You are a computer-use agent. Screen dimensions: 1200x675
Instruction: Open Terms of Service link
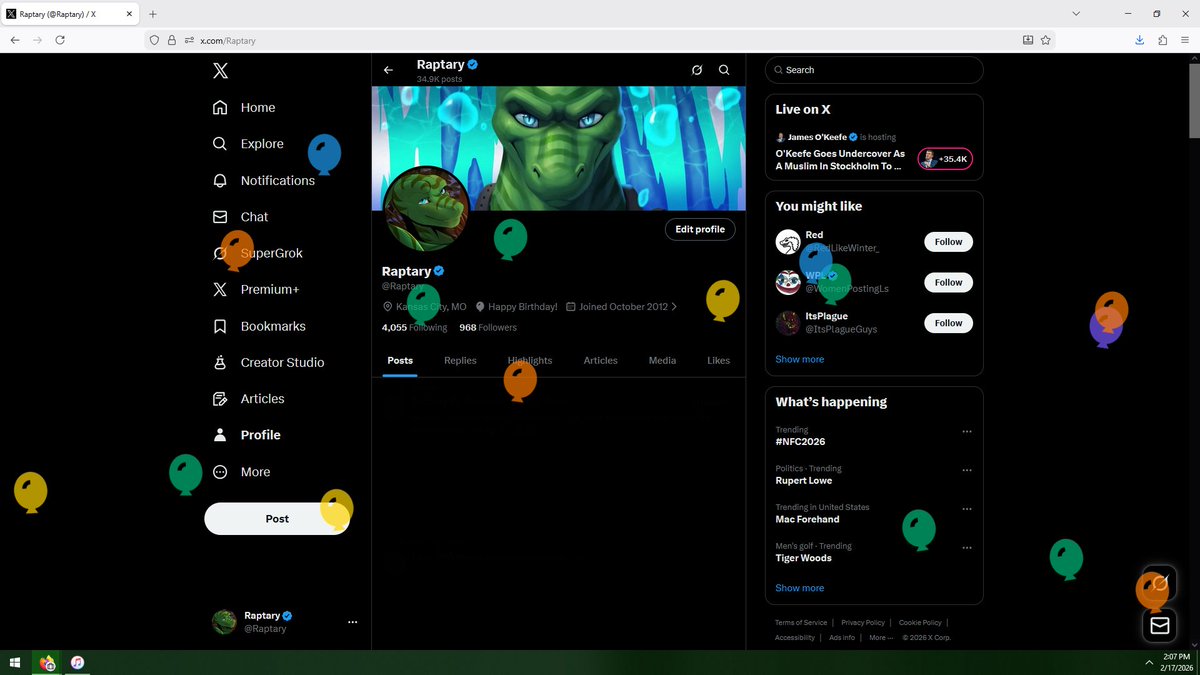(801, 622)
